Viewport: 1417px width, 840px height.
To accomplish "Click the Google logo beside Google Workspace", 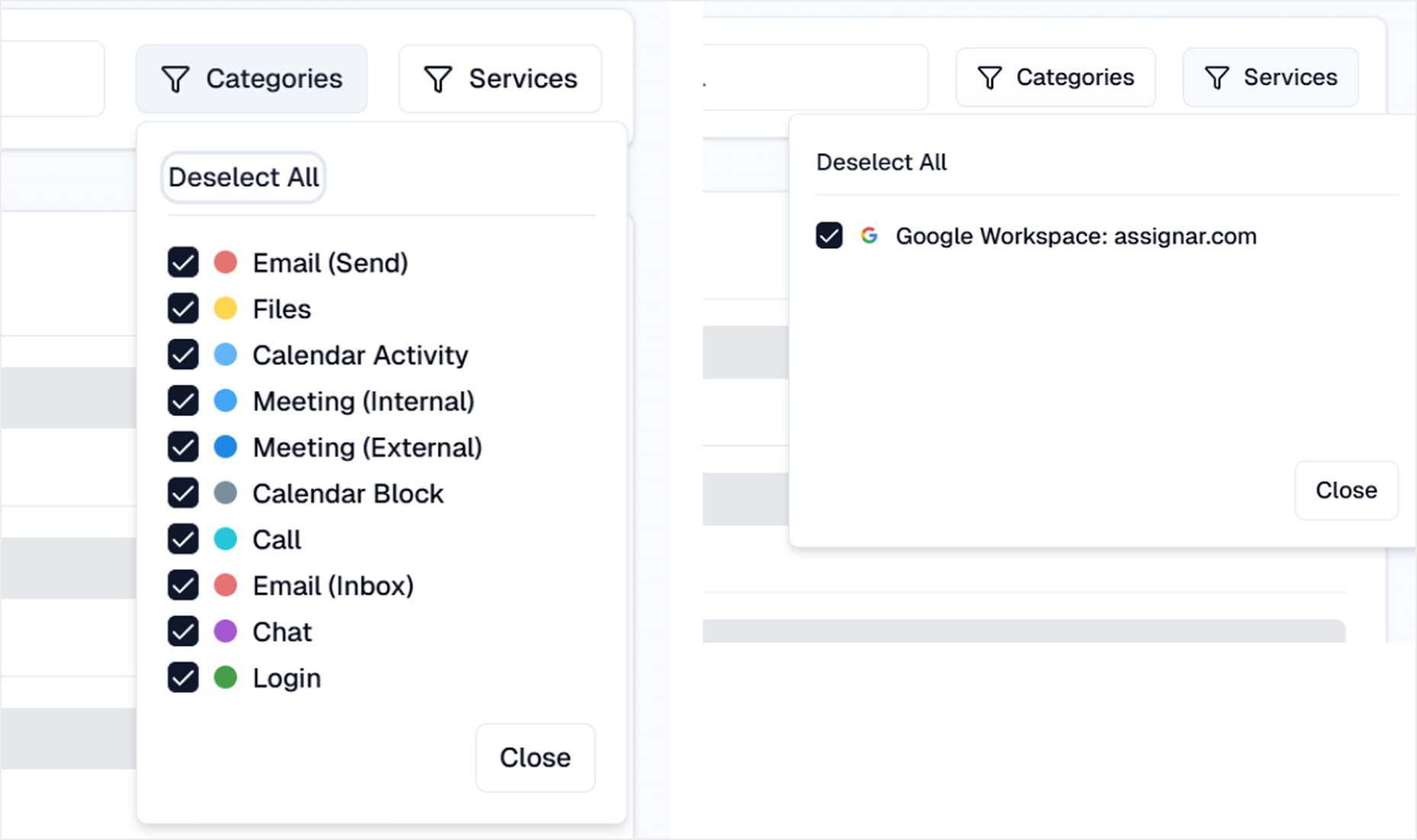I will coord(869,236).
